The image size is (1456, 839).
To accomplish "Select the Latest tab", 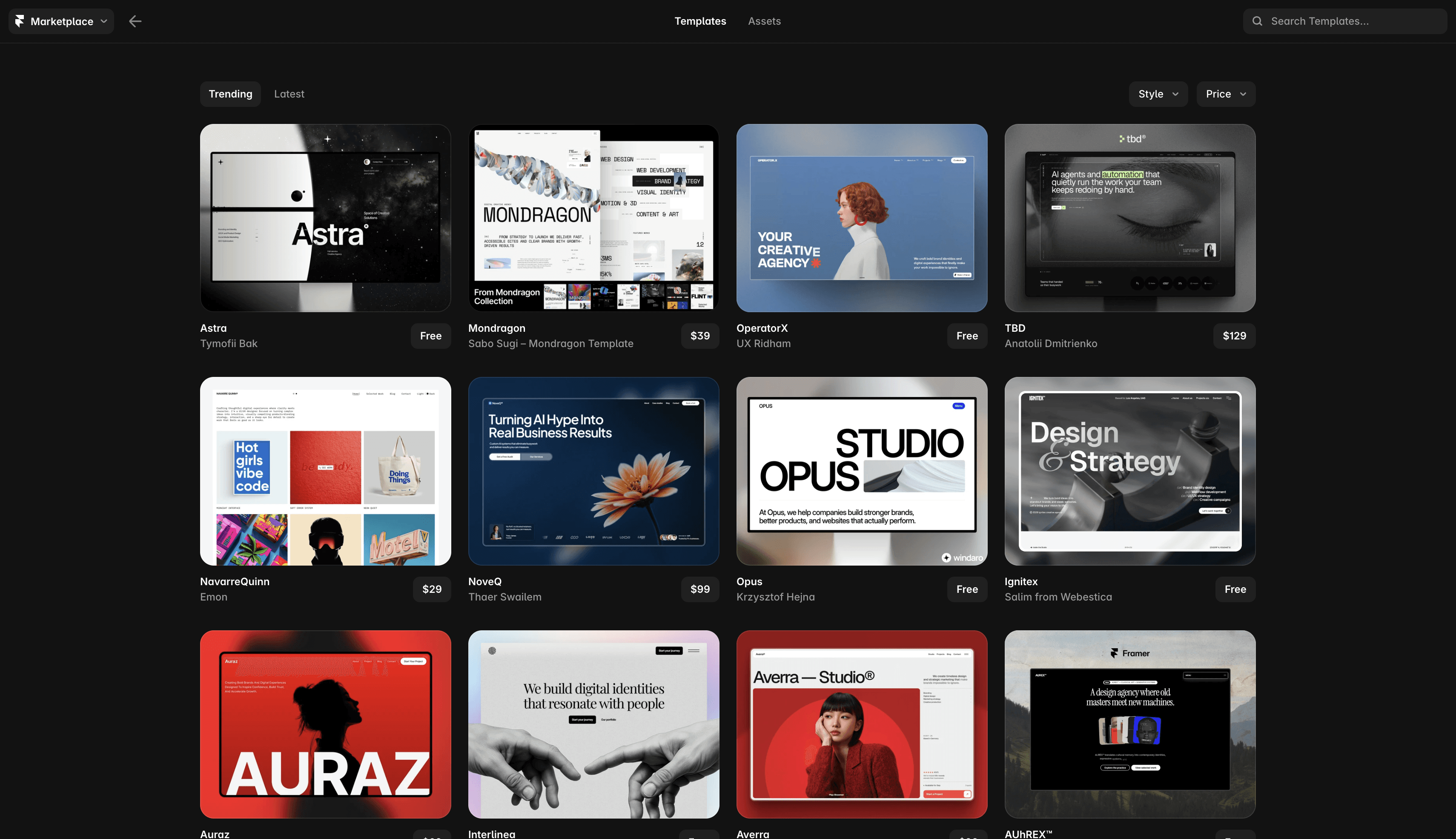I will 289,94.
